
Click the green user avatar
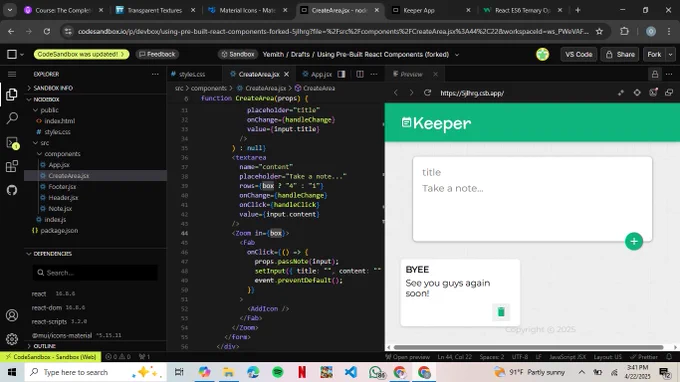542,54
